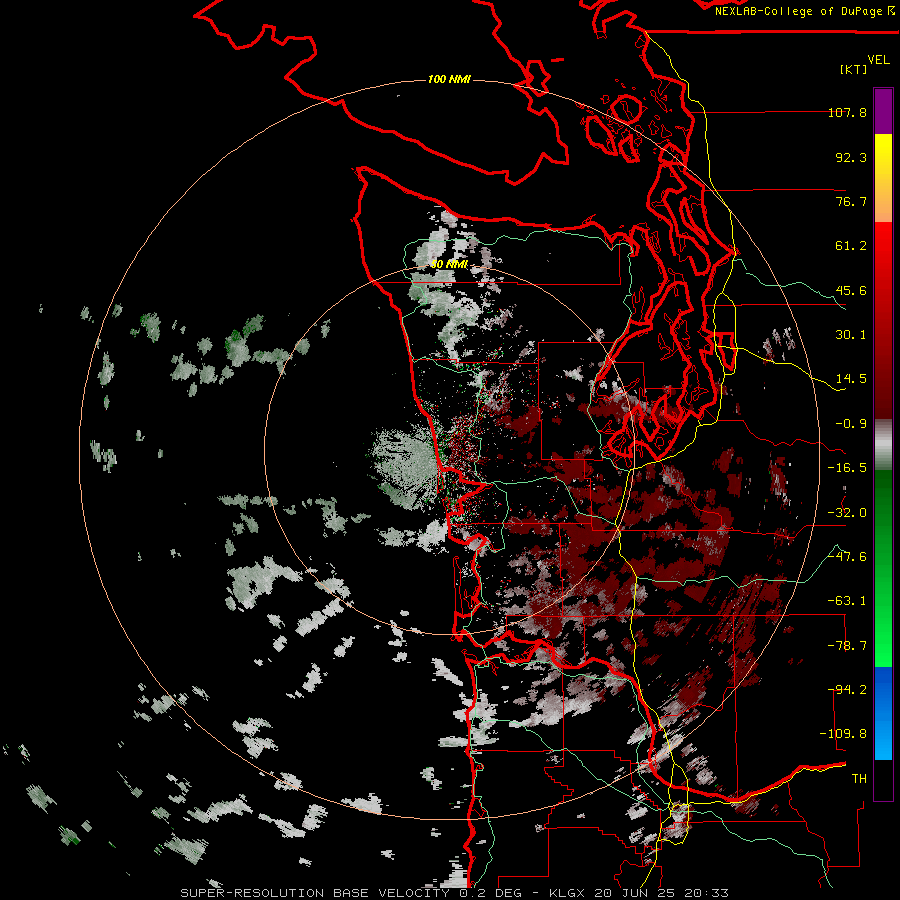Click the green segment of color bar
The image size is (900, 900).
(883, 568)
